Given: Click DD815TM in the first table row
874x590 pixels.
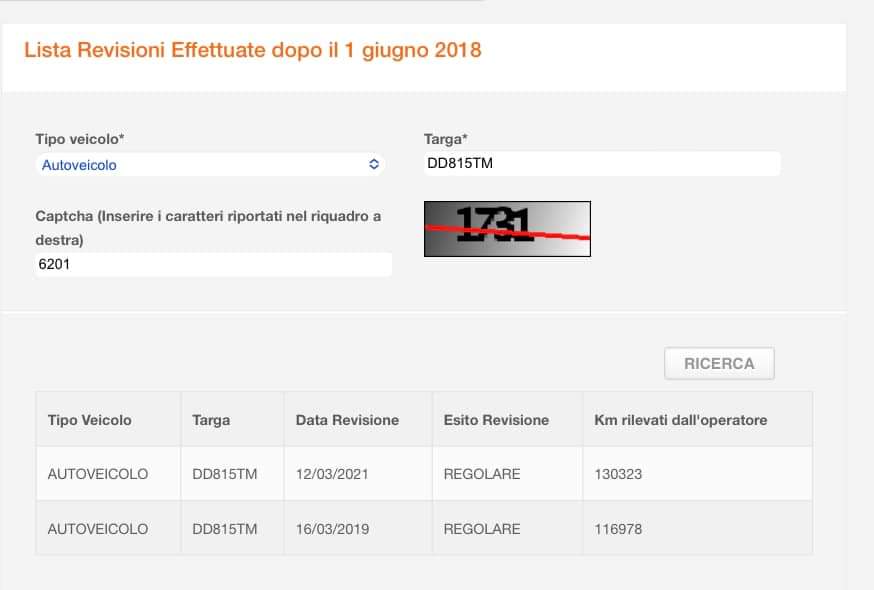Looking at the screenshot, I should 224,474.
